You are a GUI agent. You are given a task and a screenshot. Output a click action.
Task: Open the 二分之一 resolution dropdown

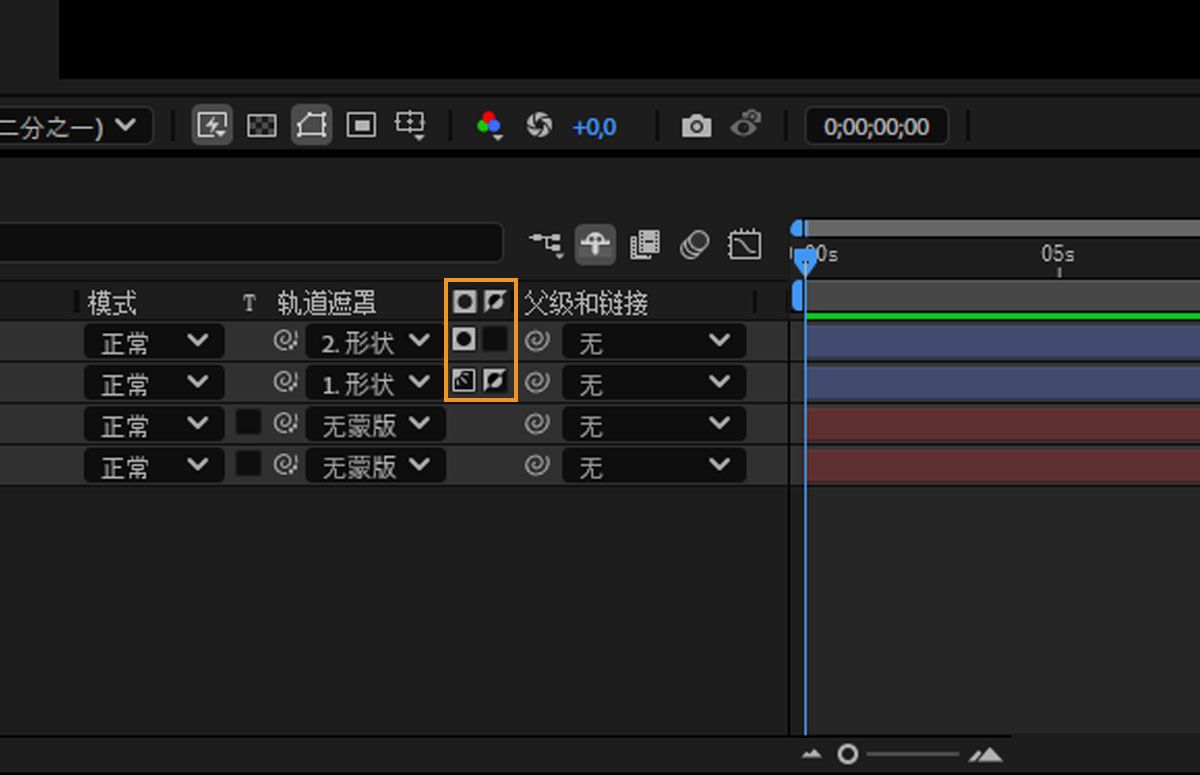[76, 127]
